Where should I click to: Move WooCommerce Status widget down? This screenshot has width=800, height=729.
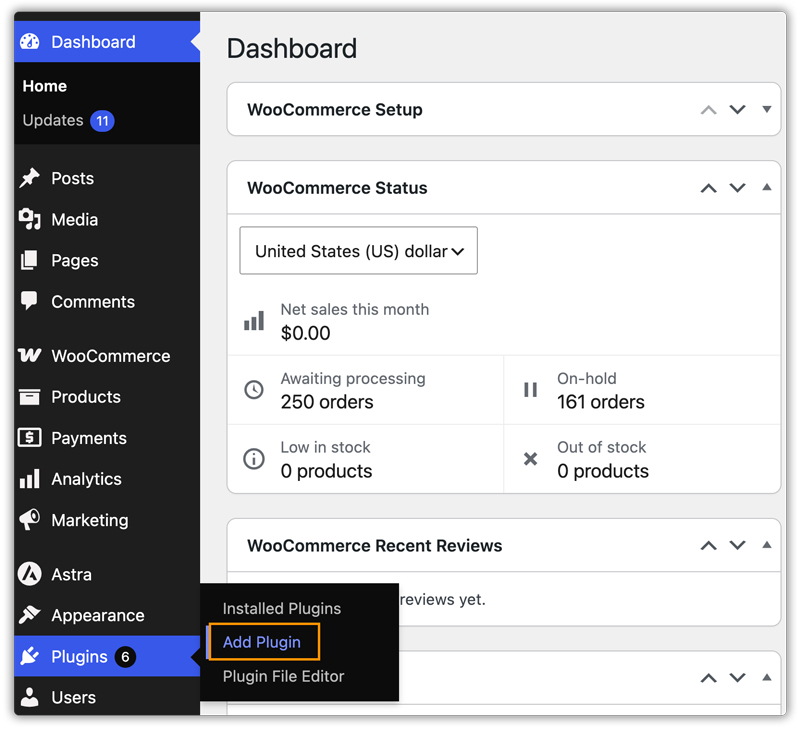pos(738,188)
